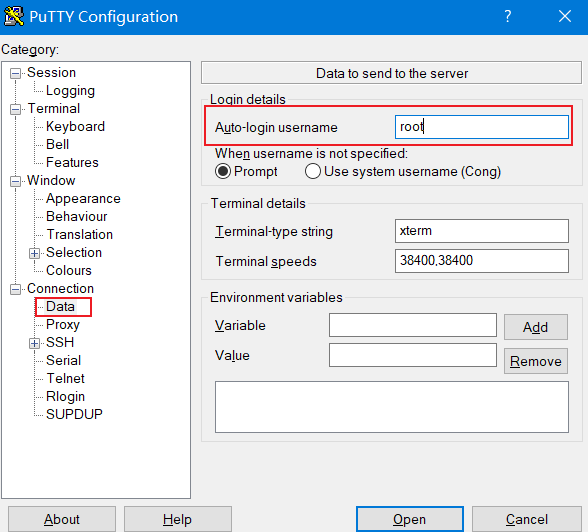
Task: Select the Window category
Action: (51, 180)
